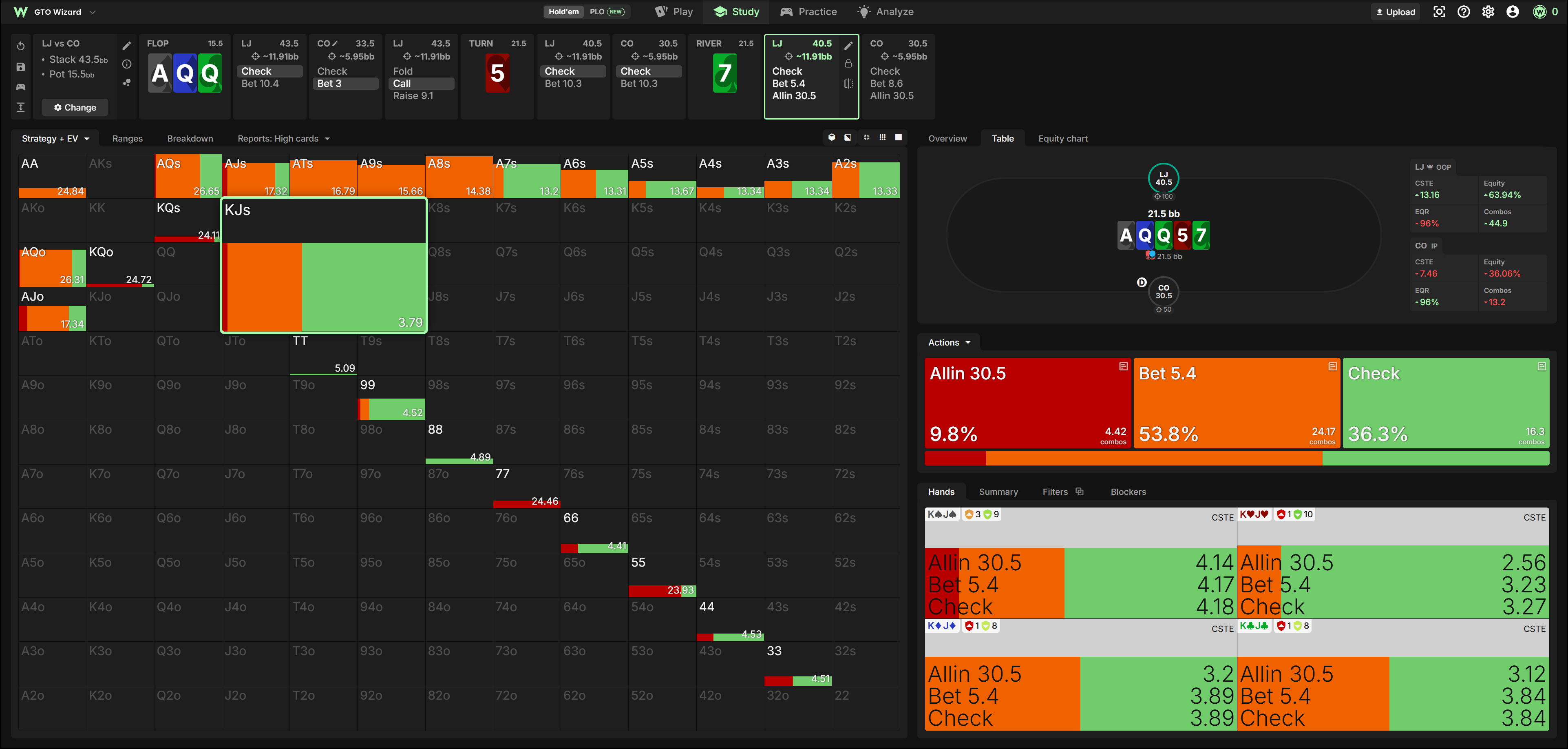Open the screenshot capture icon
Screen dimensions: 1568x749
coord(1439,11)
